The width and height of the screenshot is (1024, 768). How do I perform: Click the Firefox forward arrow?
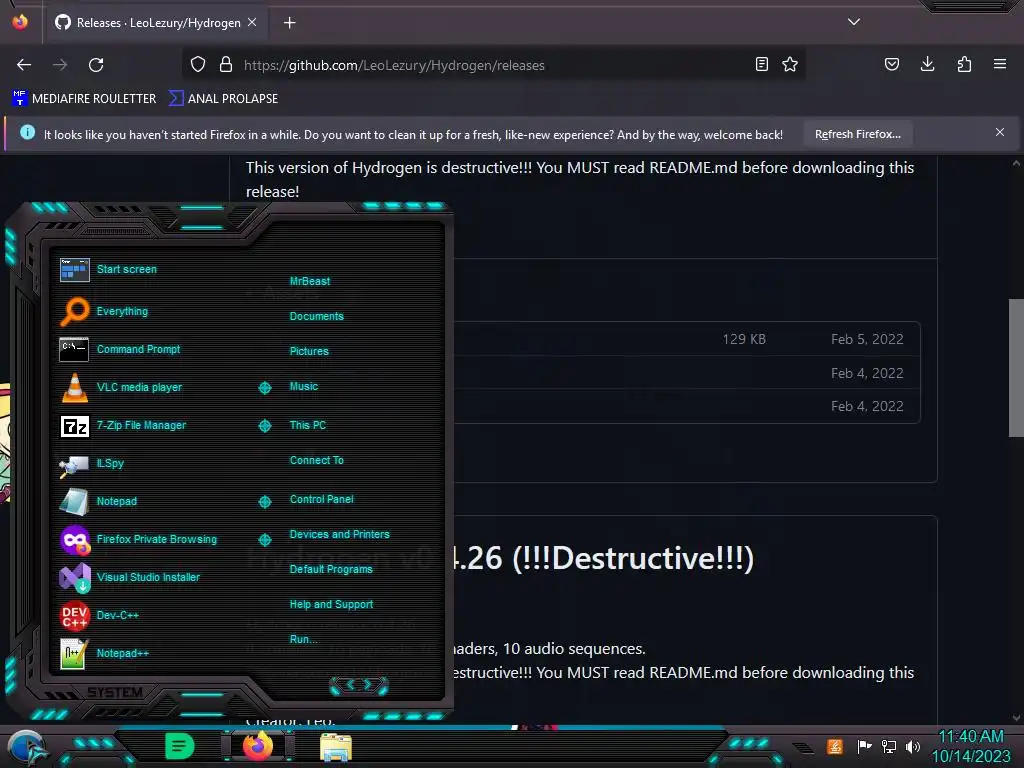[x=60, y=65]
